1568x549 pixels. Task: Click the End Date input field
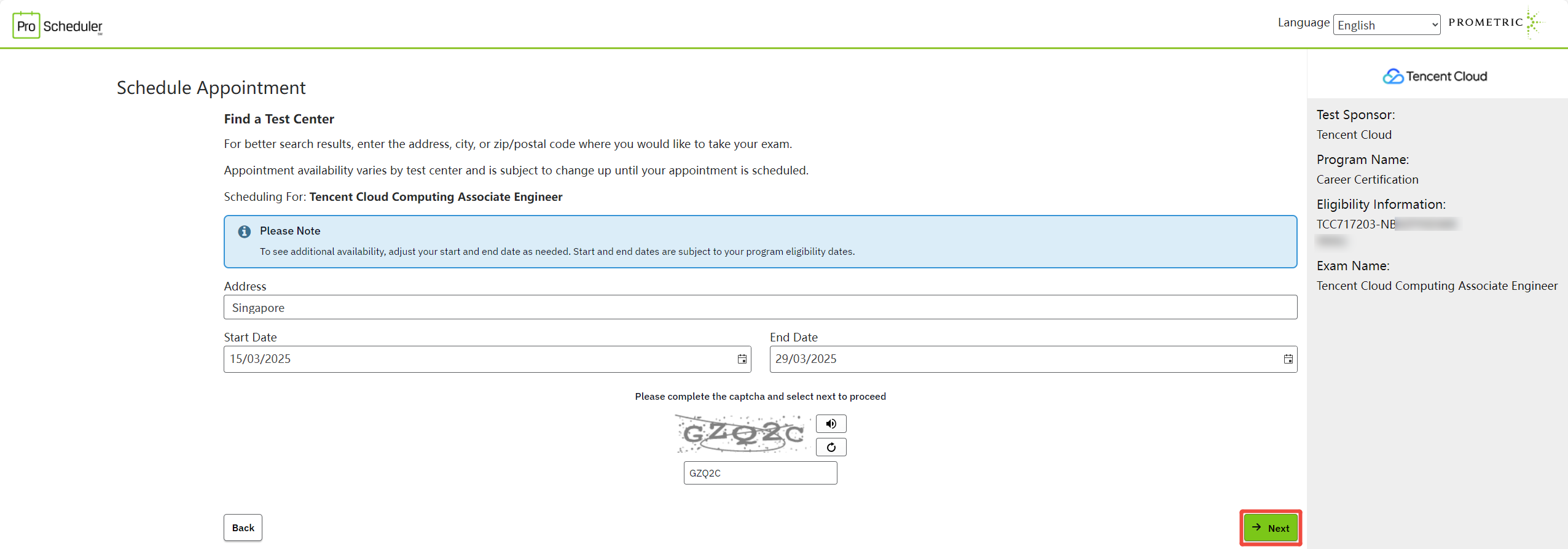pos(1033,359)
